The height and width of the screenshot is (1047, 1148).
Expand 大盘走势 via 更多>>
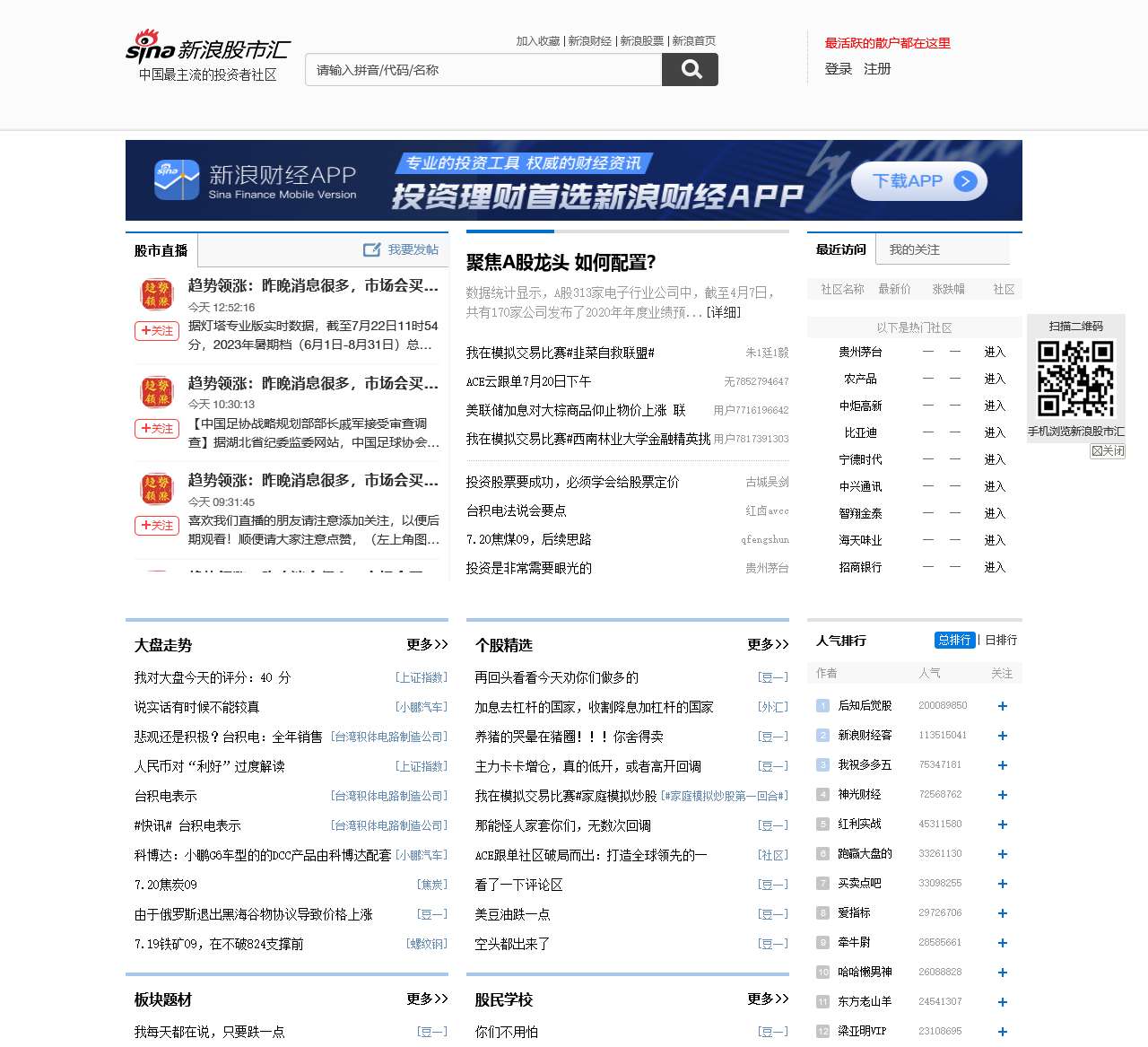pos(427,644)
